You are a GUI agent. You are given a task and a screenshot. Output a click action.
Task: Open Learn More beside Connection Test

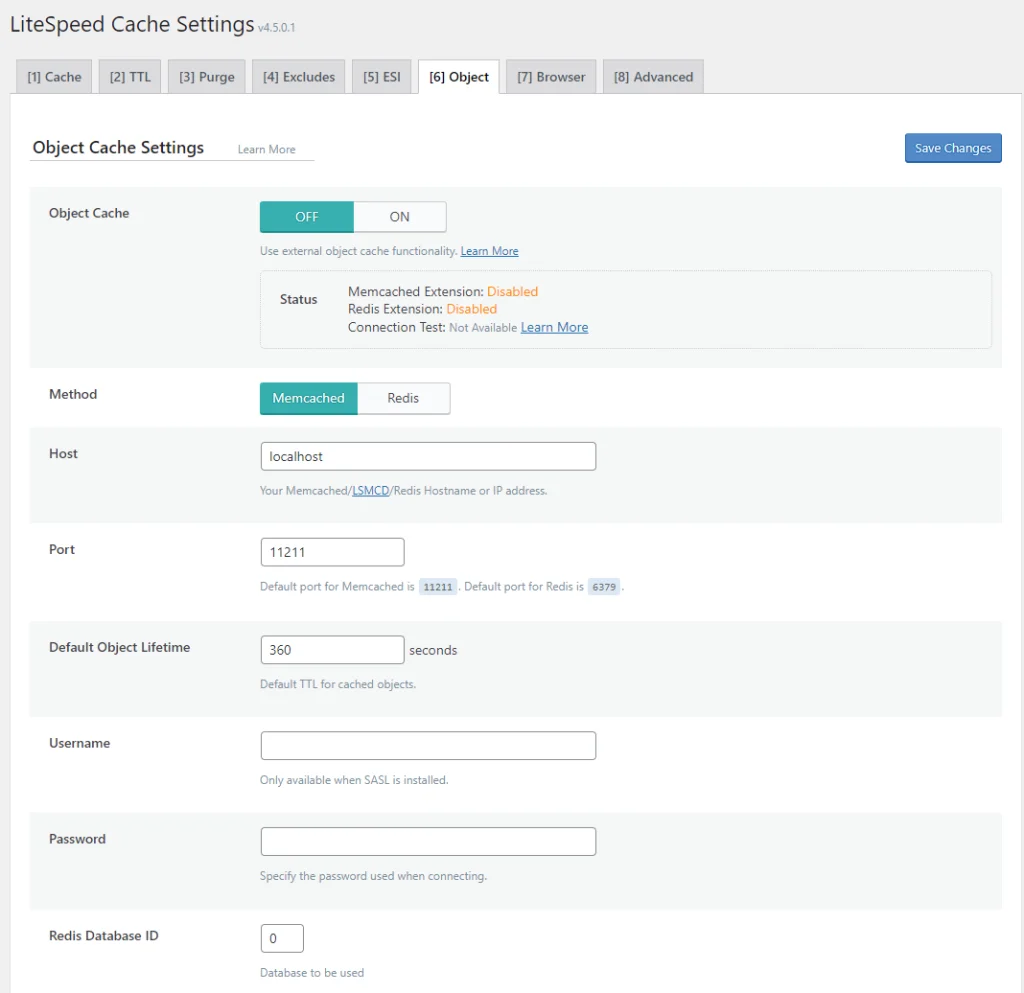554,328
